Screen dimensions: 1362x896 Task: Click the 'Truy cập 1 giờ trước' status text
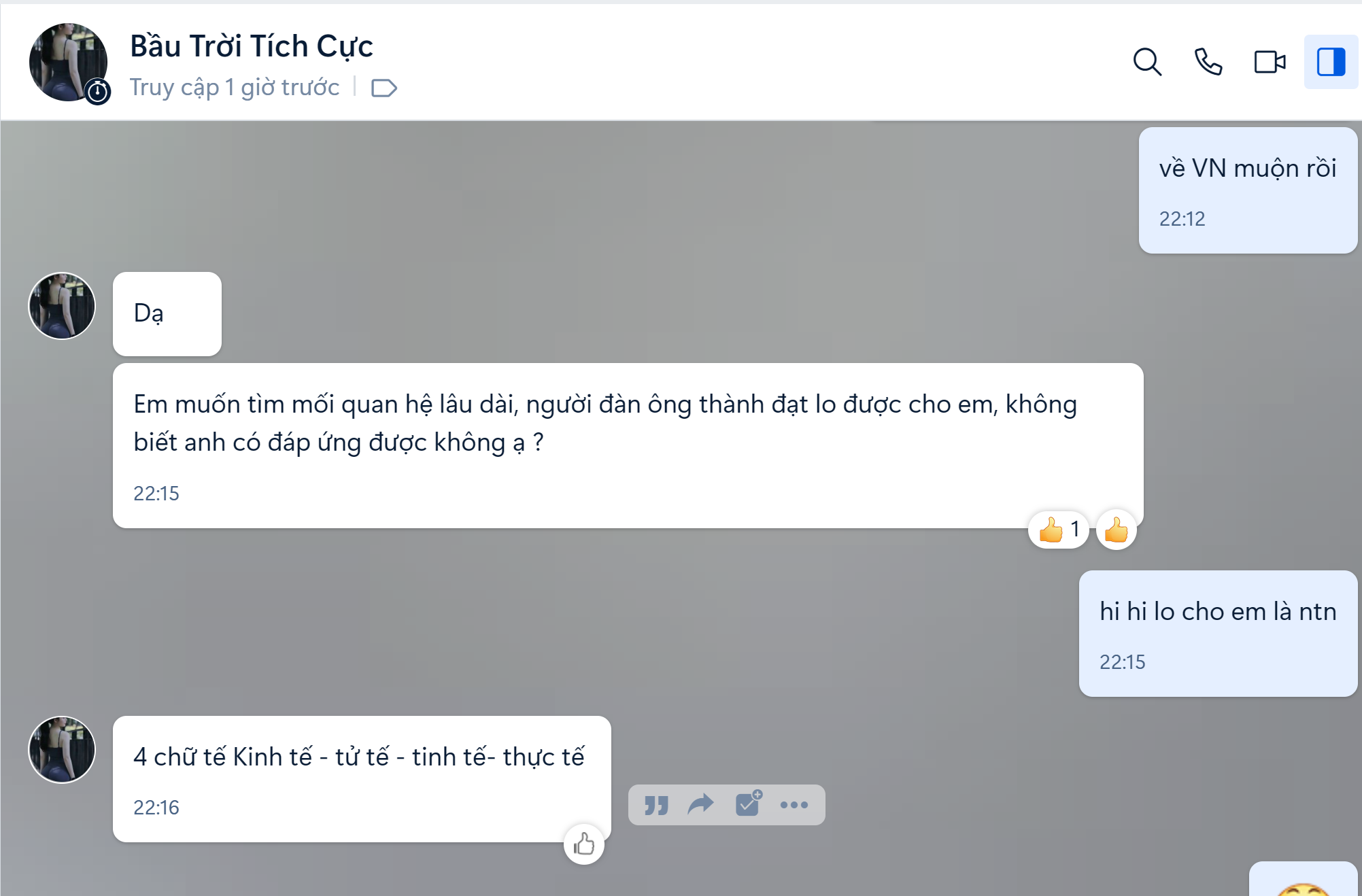[x=235, y=88]
